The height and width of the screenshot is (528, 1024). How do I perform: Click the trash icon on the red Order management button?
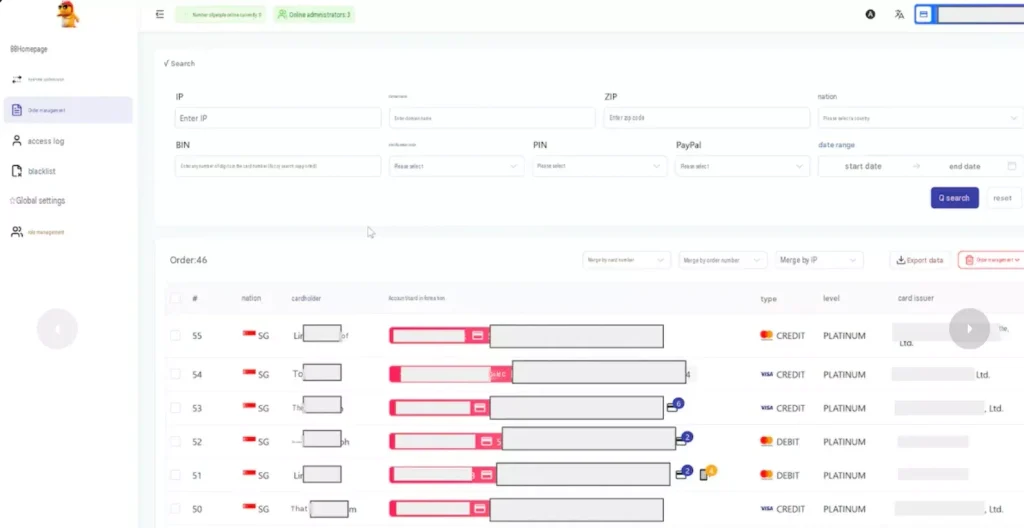[969, 260]
